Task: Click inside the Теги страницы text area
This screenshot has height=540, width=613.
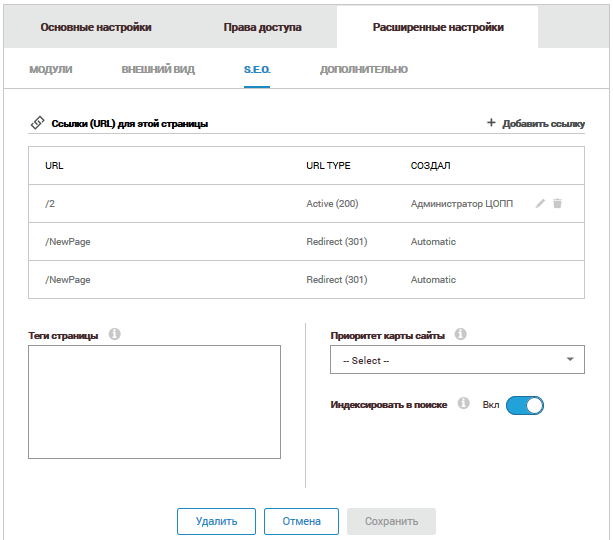Action: point(154,402)
